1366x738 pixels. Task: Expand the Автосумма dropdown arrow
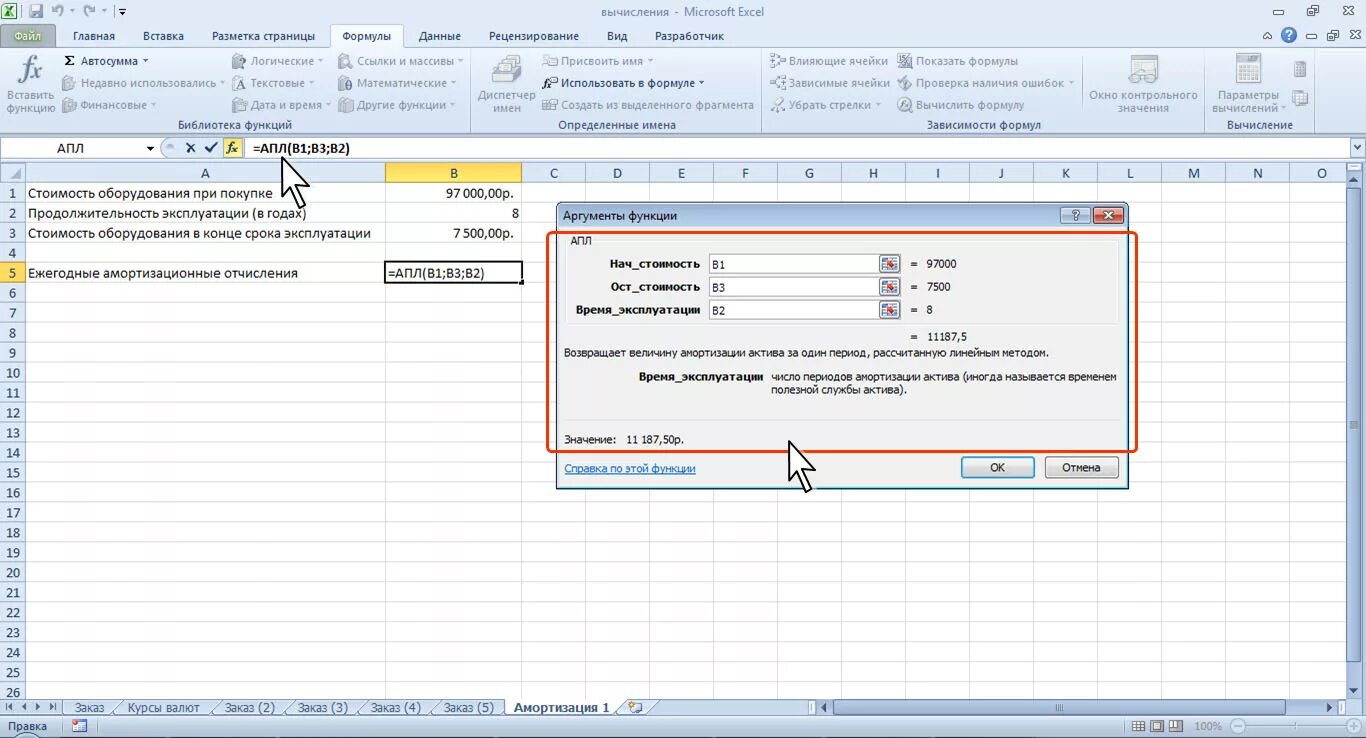pos(145,61)
